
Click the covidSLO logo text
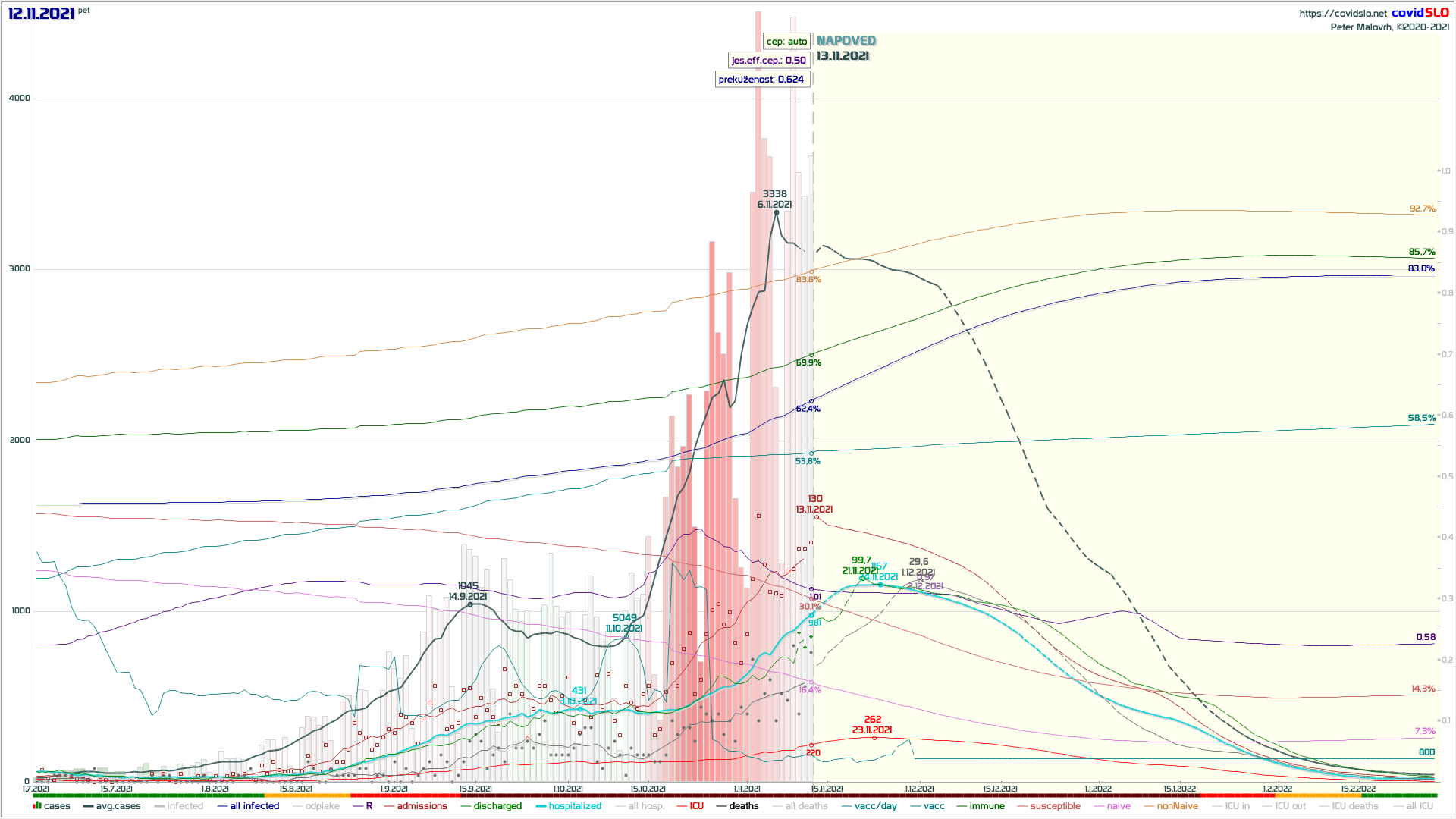1420,13
